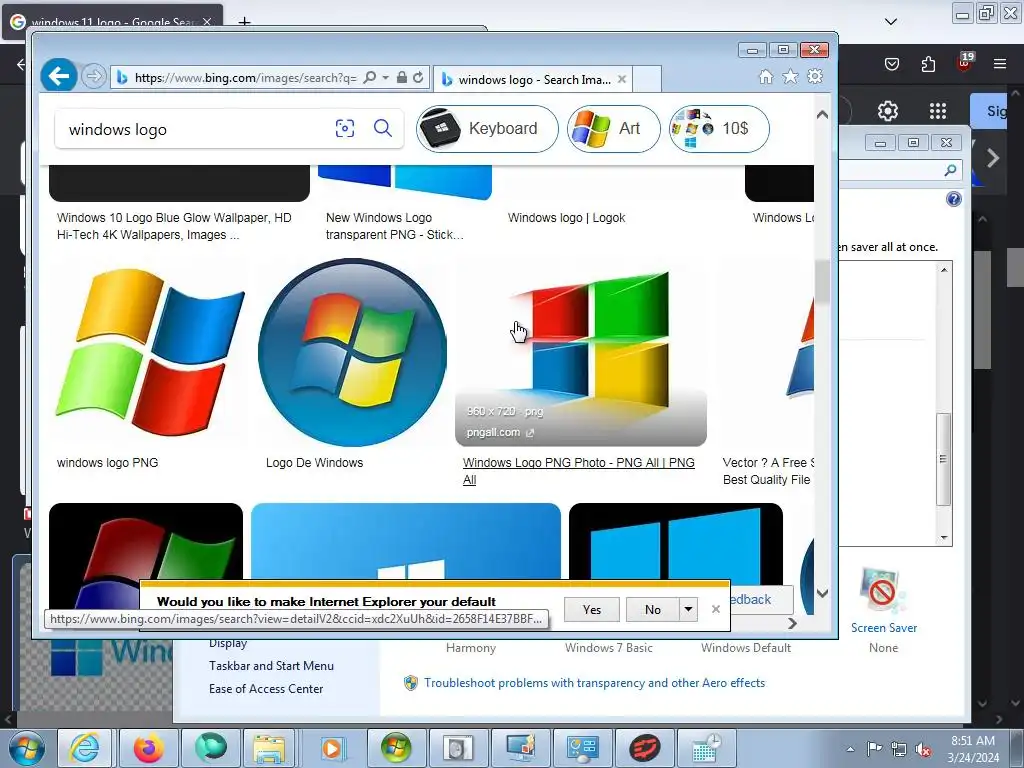Click No on the default browser prompt
Image resolution: width=1024 pixels, height=768 pixels.
(652, 609)
